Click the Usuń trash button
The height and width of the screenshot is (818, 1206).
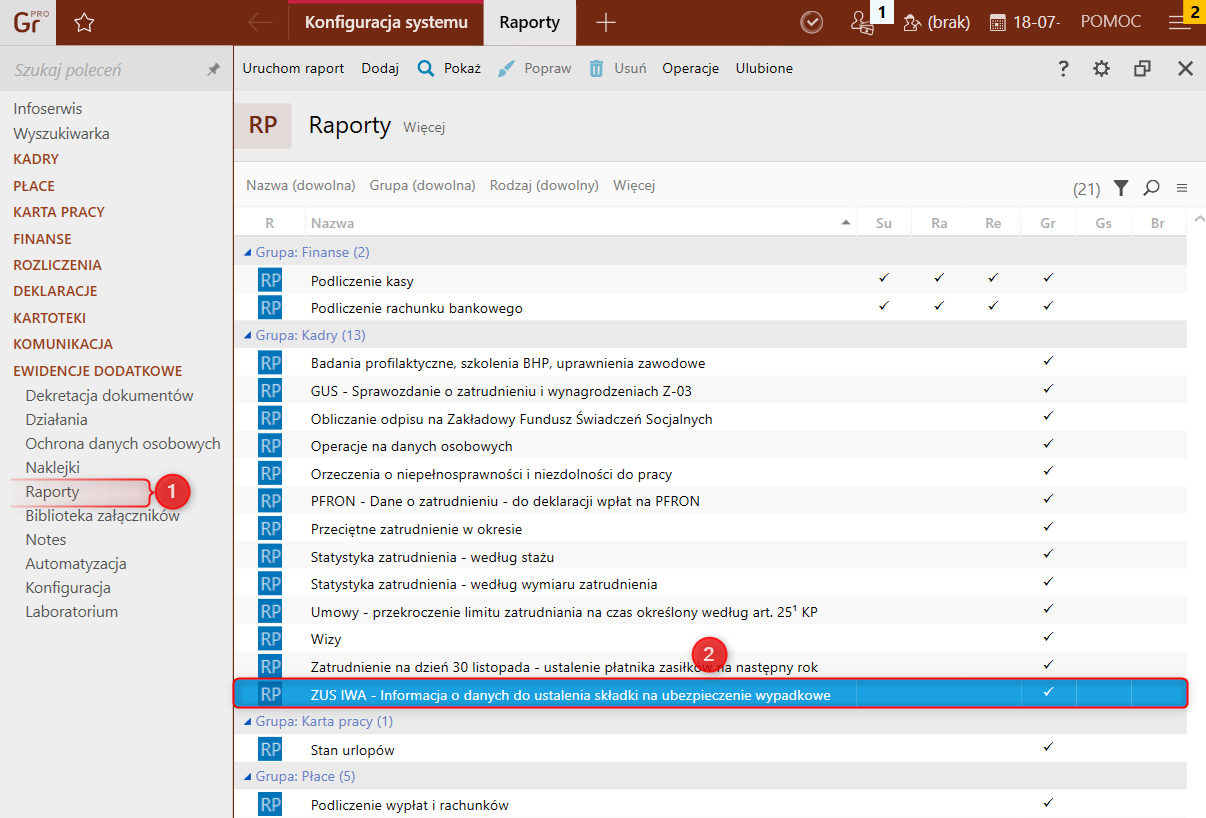(617, 68)
